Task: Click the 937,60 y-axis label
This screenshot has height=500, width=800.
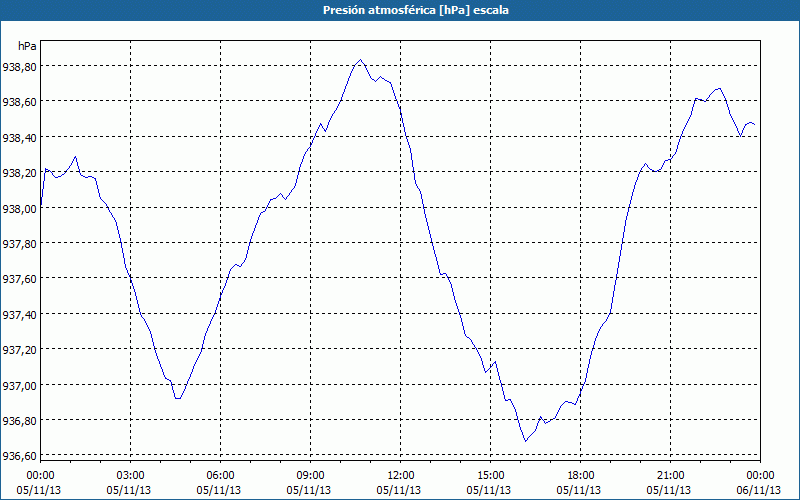Action: 19,279
